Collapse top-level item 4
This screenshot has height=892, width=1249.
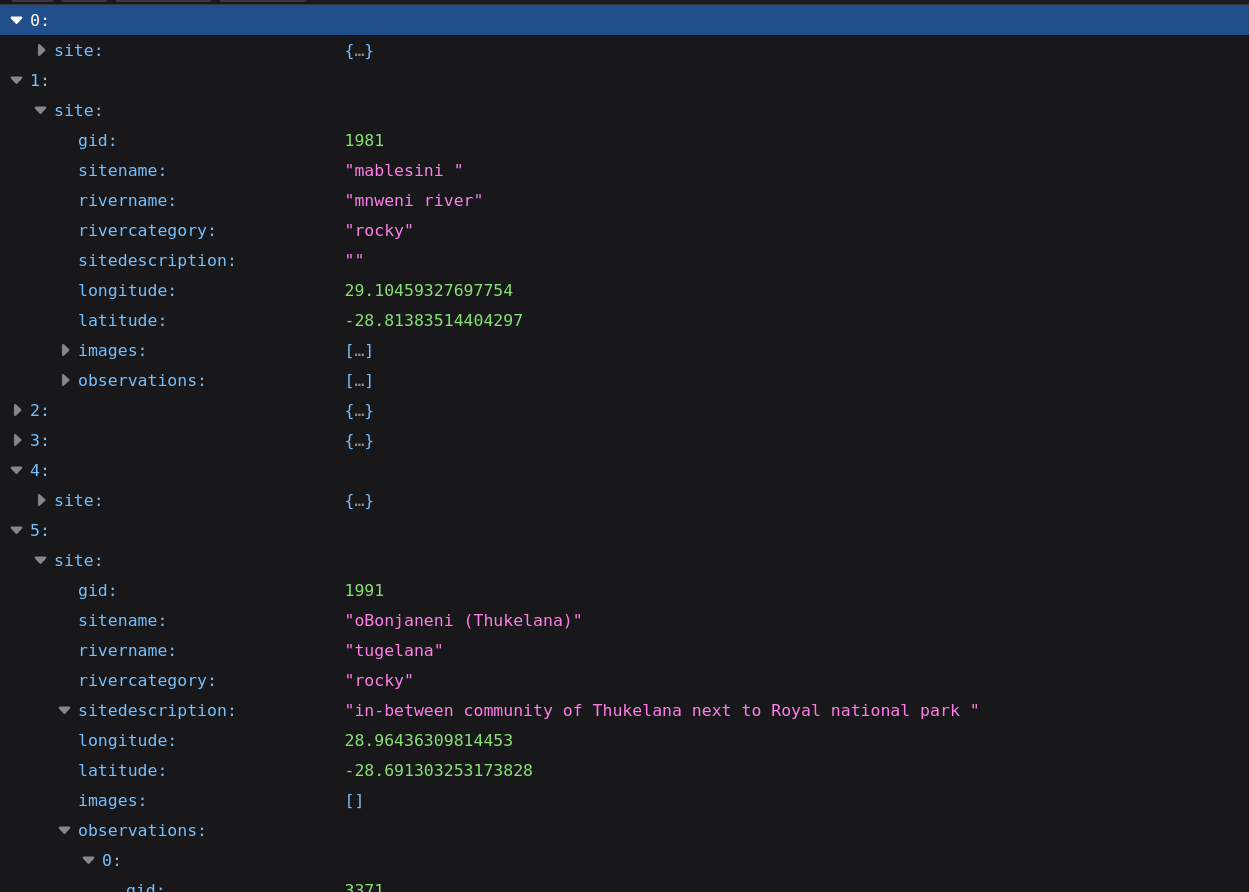(16, 470)
